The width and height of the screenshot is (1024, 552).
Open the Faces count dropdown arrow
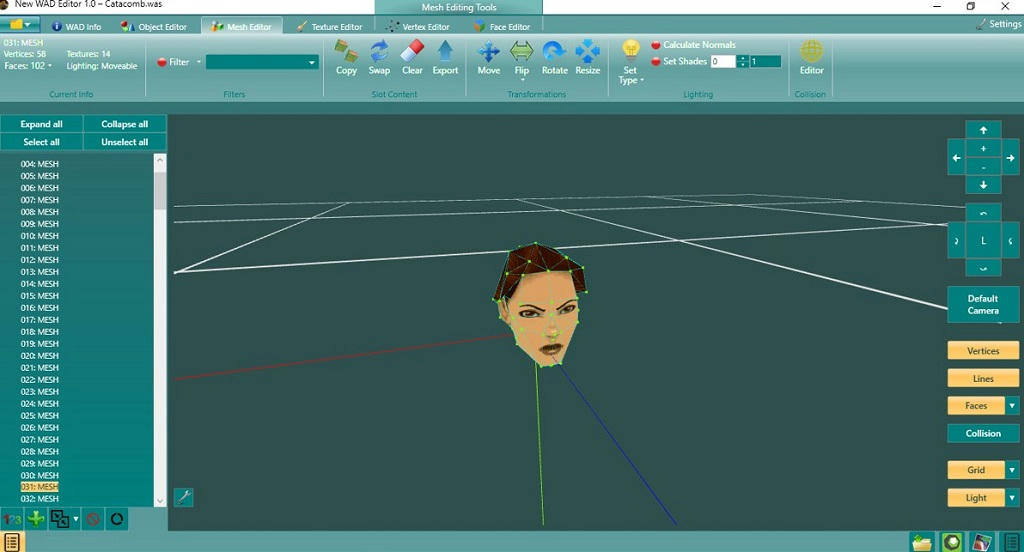click(50, 66)
